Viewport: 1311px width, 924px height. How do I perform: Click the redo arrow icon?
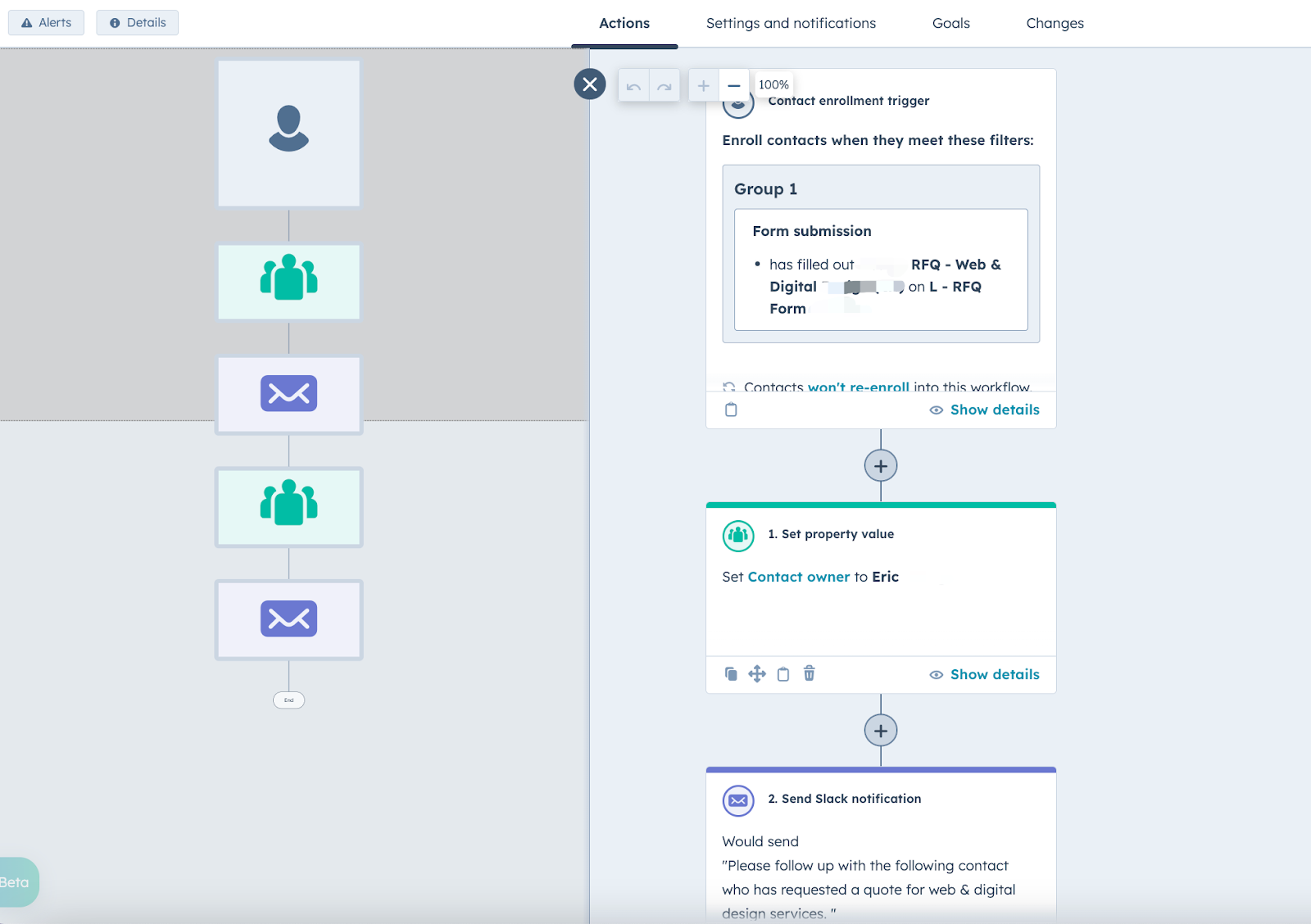[664, 84]
